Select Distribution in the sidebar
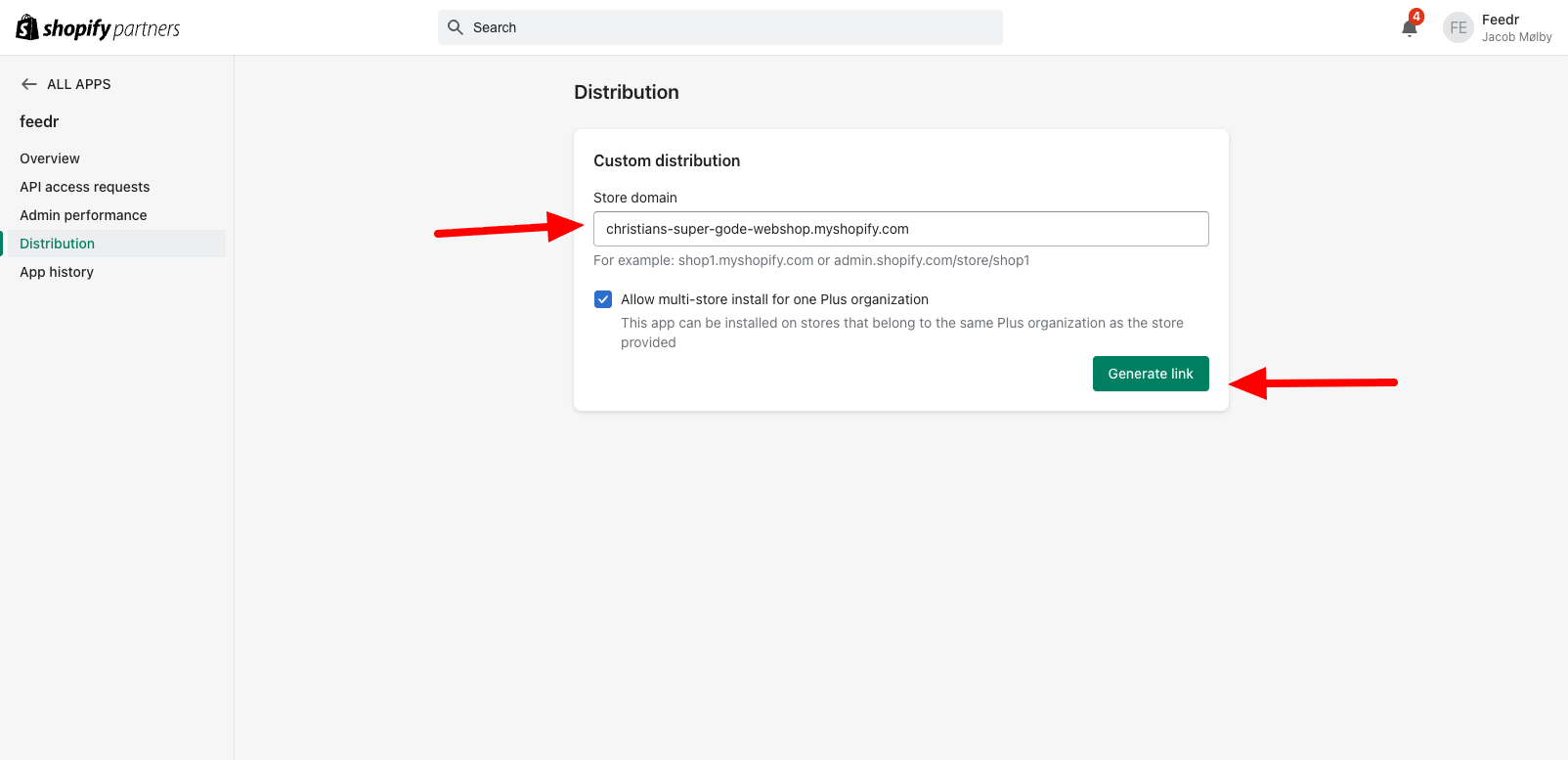Viewport: 1568px width, 760px height. [58, 244]
